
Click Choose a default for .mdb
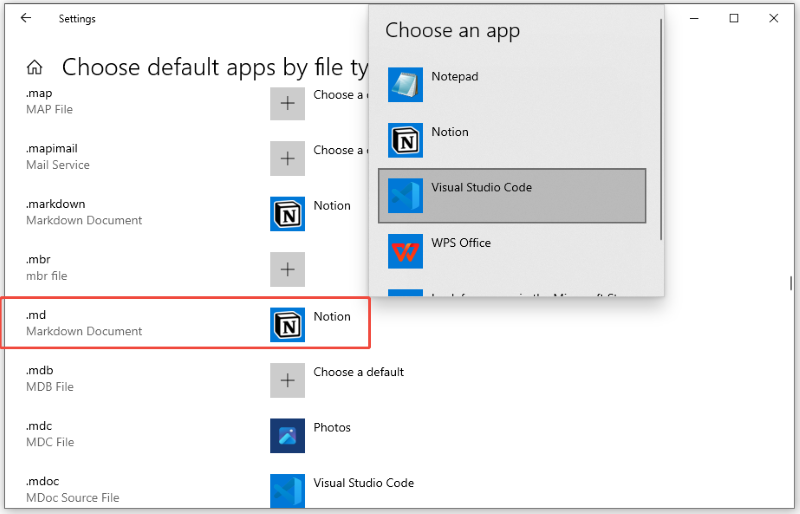click(x=358, y=372)
